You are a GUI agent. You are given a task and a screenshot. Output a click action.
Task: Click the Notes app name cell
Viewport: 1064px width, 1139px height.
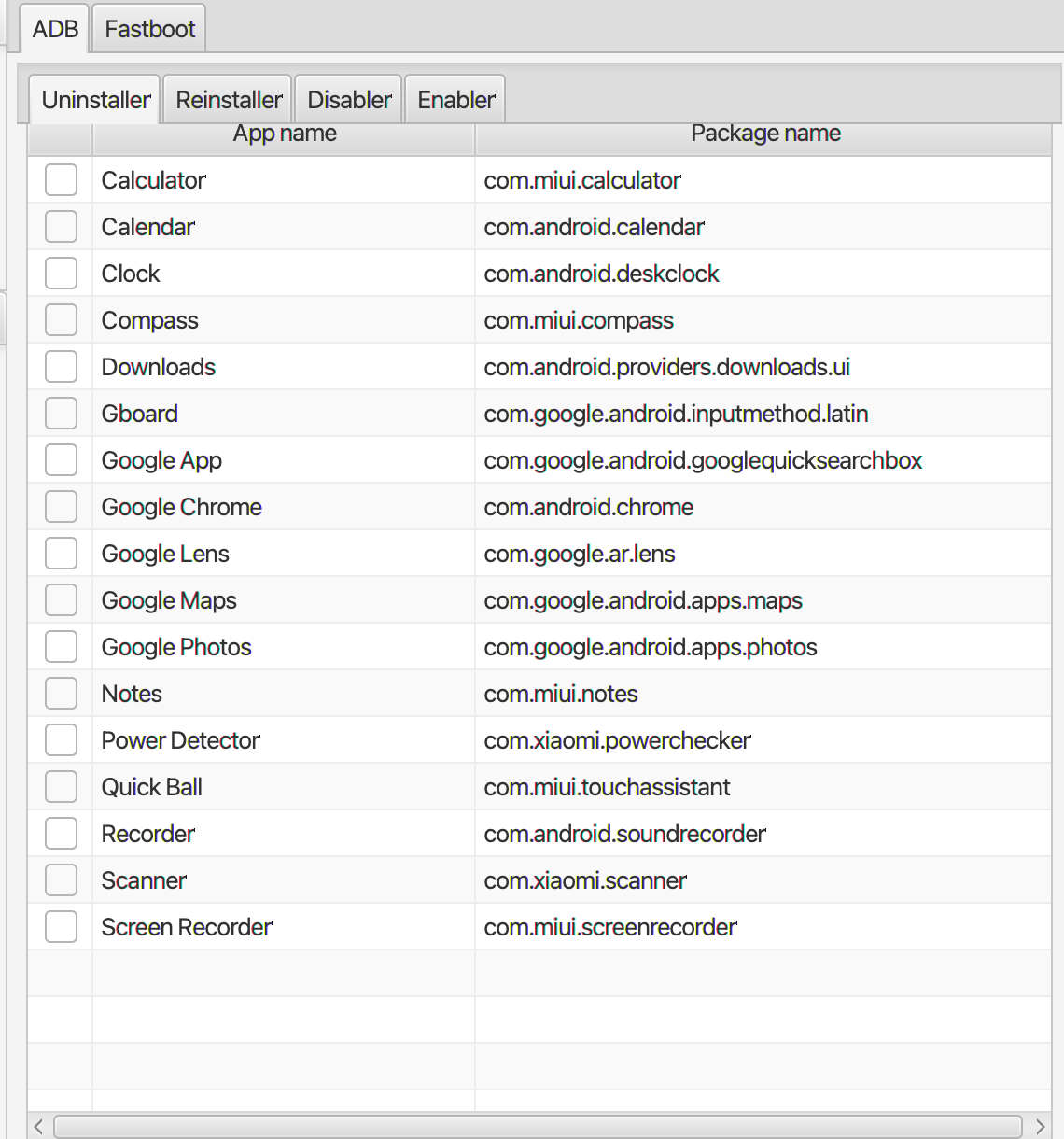click(x=284, y=693)
